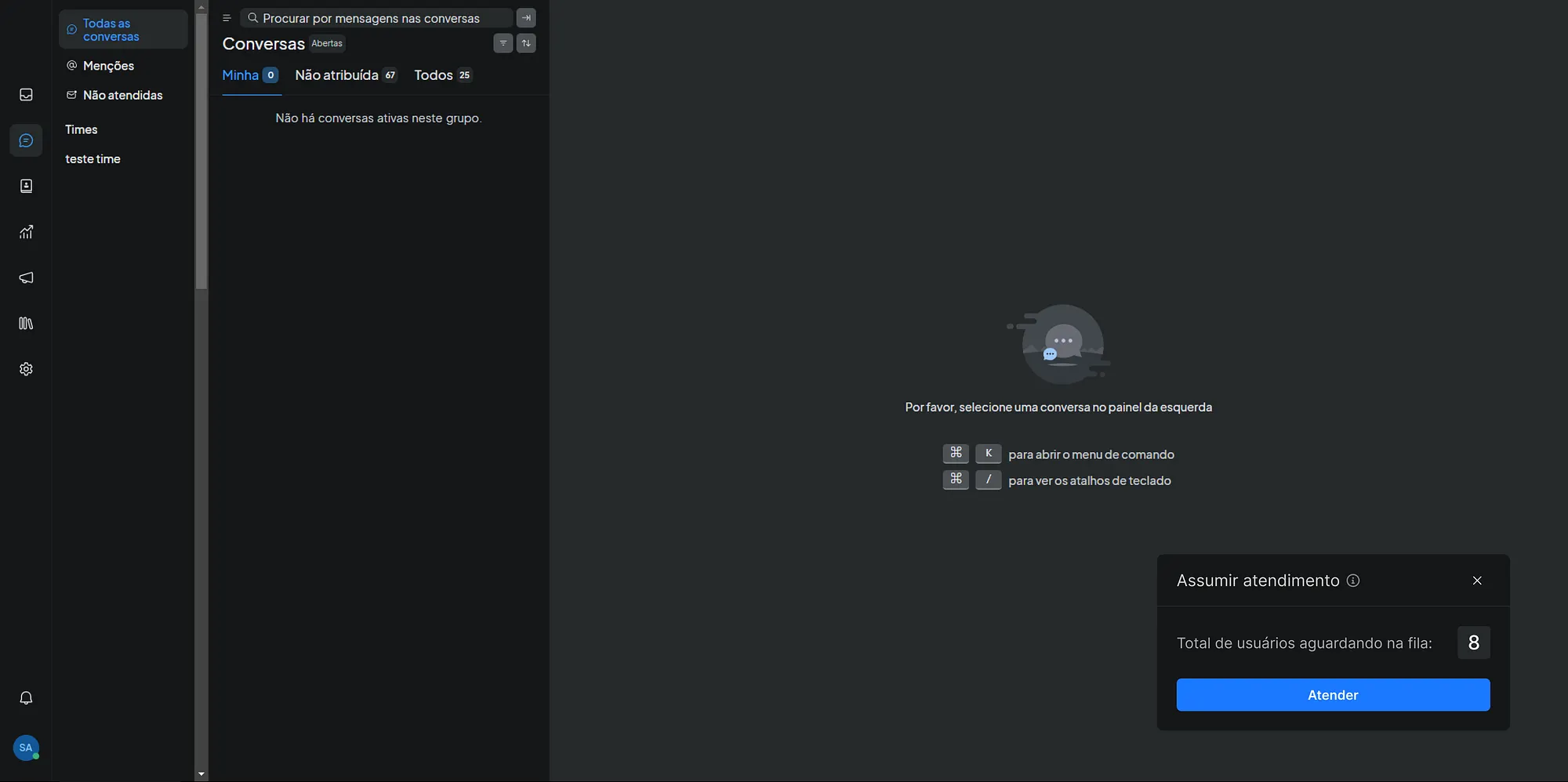
Task: Close the Assumir atendimento popup
Action: click(1477, 581)
